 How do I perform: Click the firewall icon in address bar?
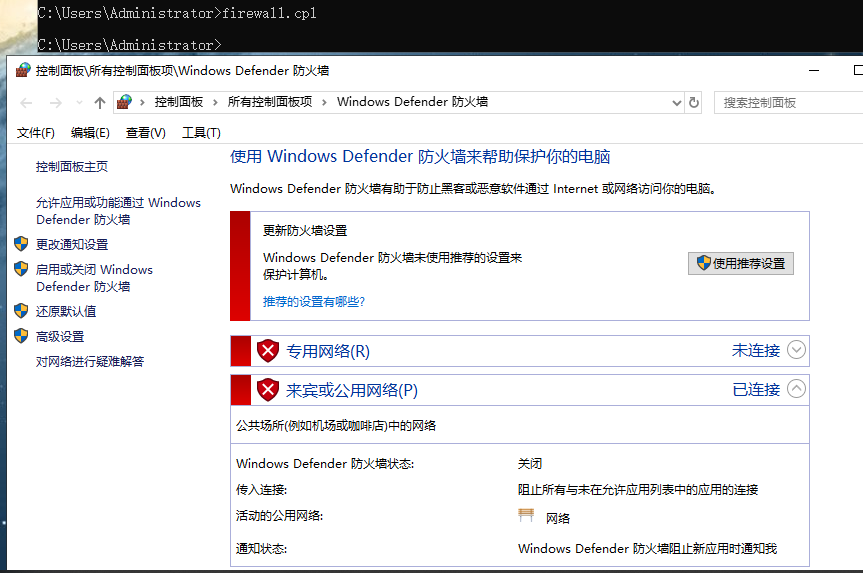(x=124, y=102)
